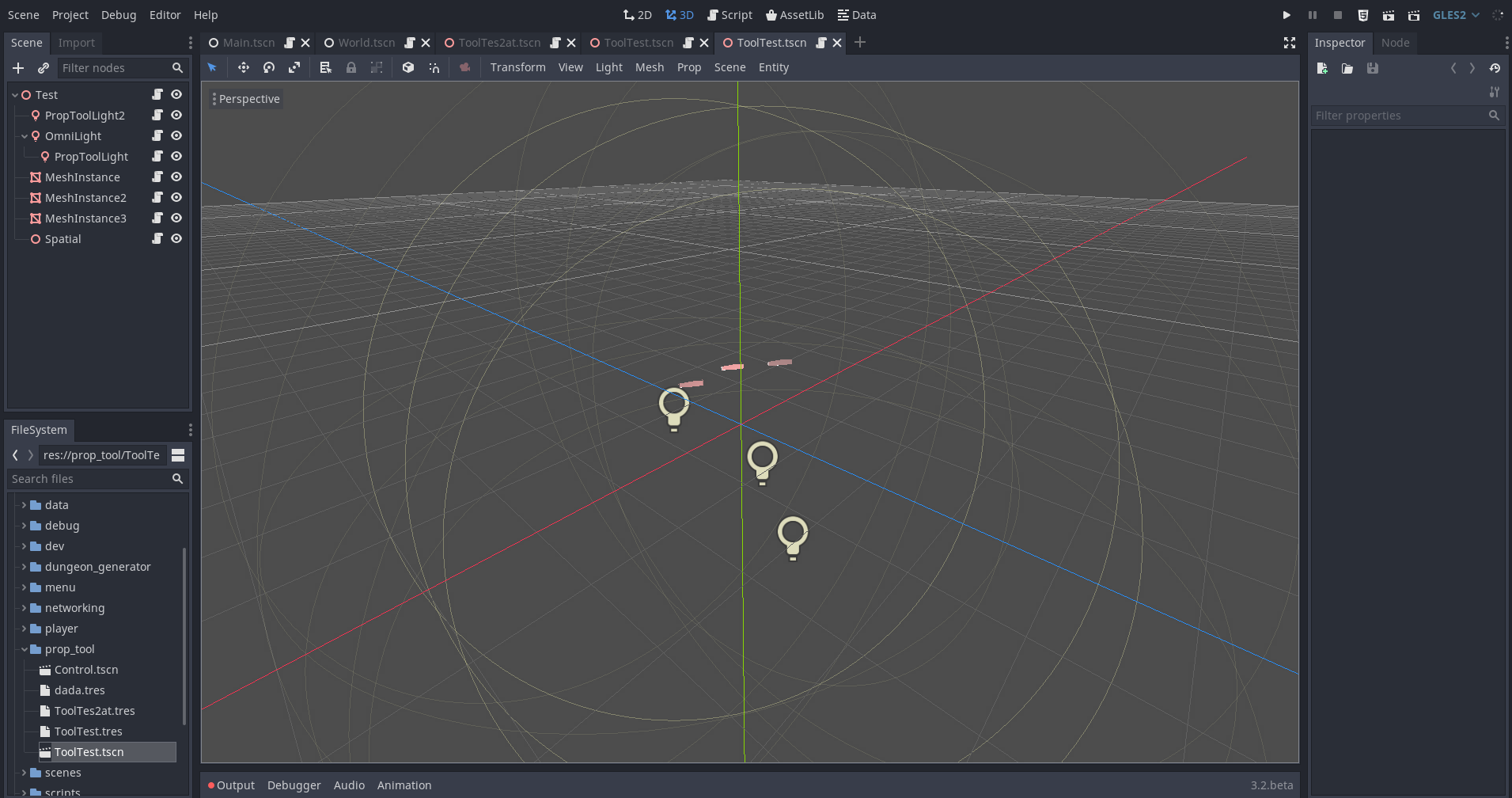Add a new node with plus icon
The height and width of the screenshot is (798, 1512).
[18, 68]
